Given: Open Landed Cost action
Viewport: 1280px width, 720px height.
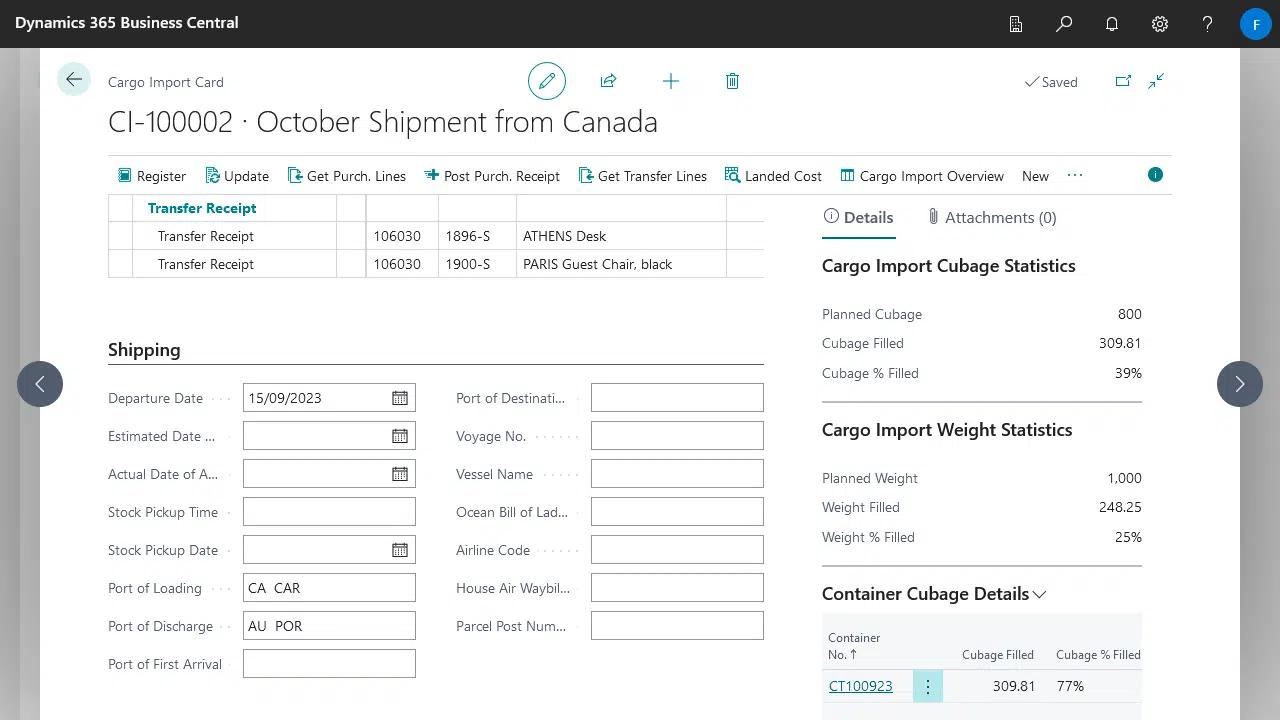Looking at the screenshot, I should tap(773, 176).
